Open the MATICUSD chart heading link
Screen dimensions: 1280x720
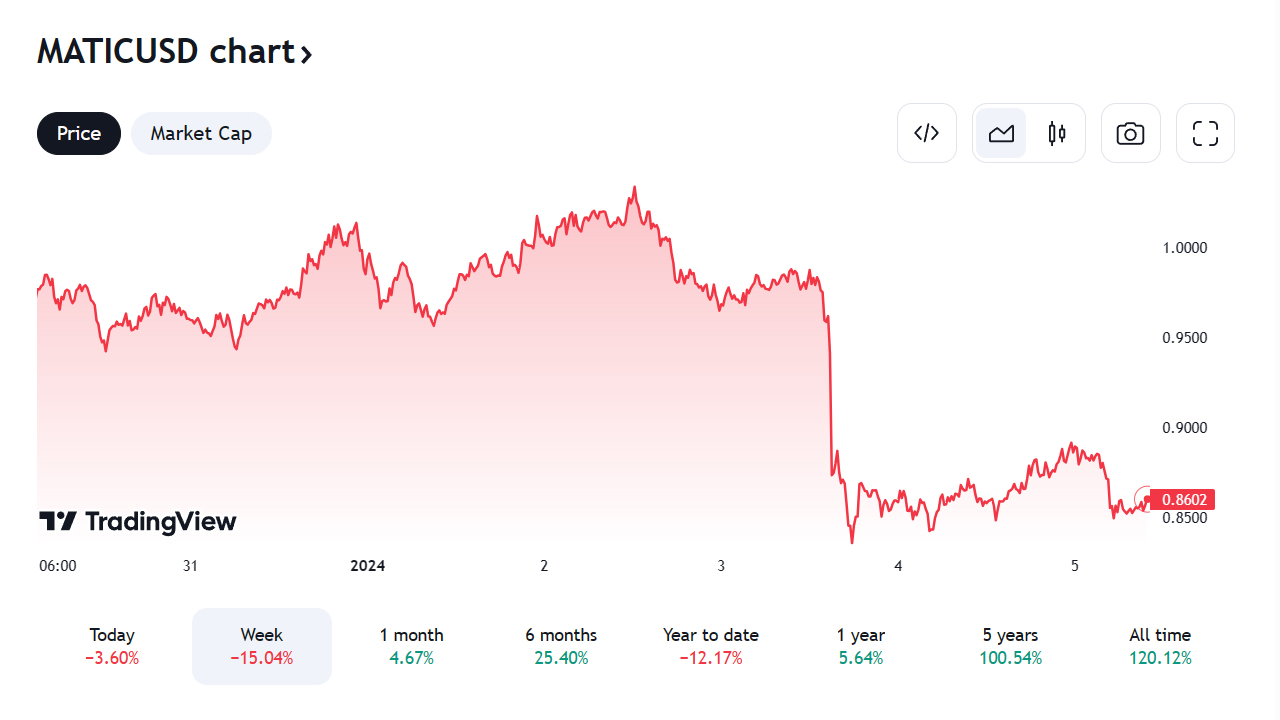[165, 52]
